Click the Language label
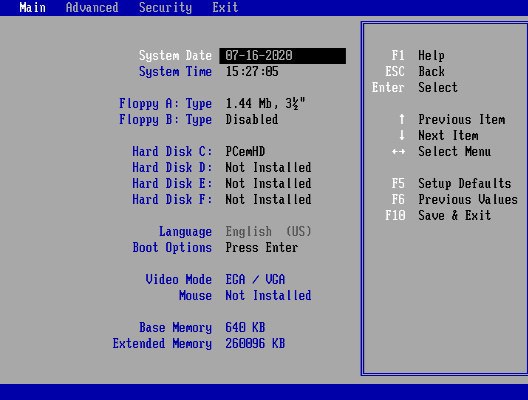Screen dimensions: 528x400 click(x=185, y=232)
